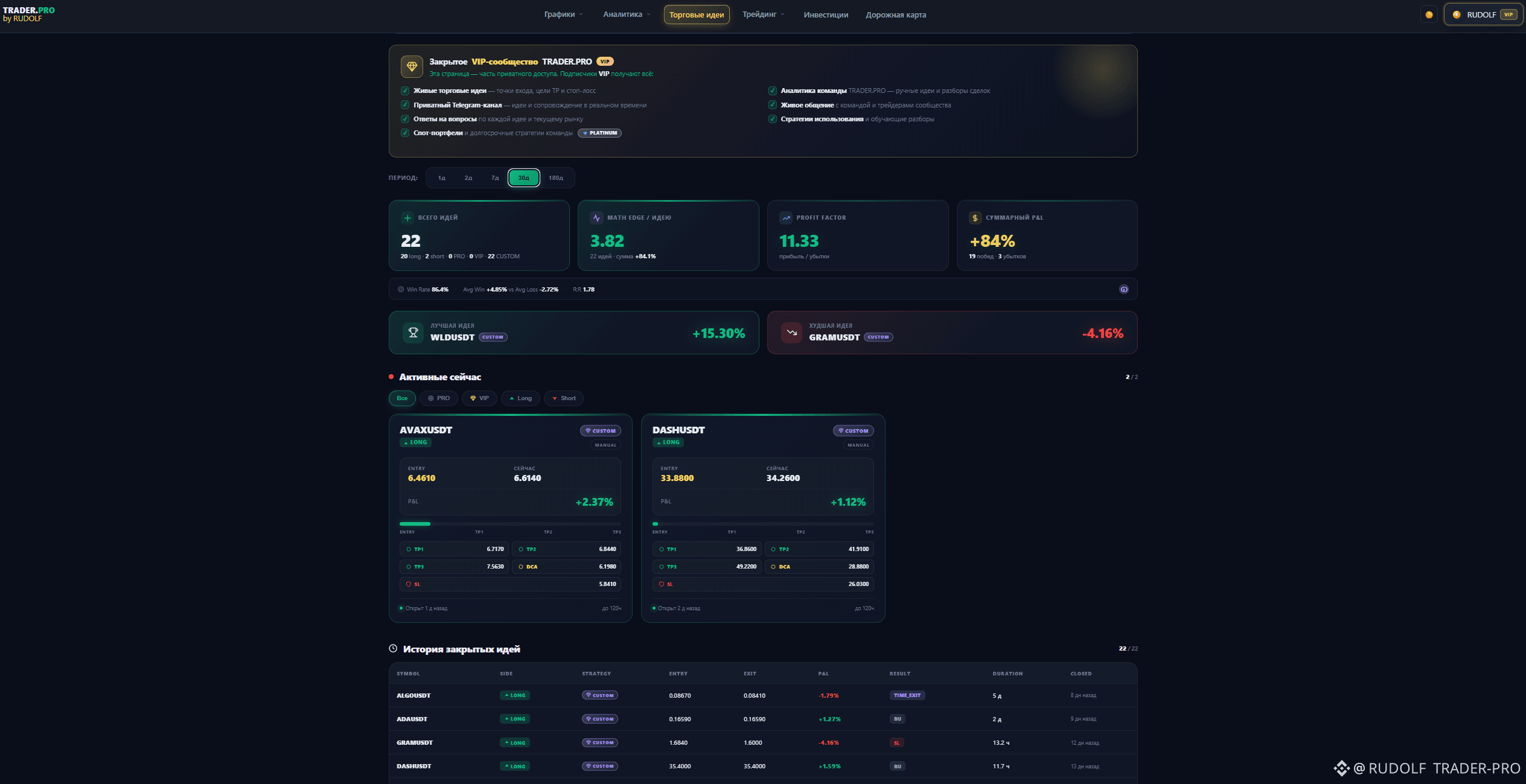This screenshot has width=1526, height=784.
Task: Click the DASHUSDT TP progress bar
Action: pos(763,524)
